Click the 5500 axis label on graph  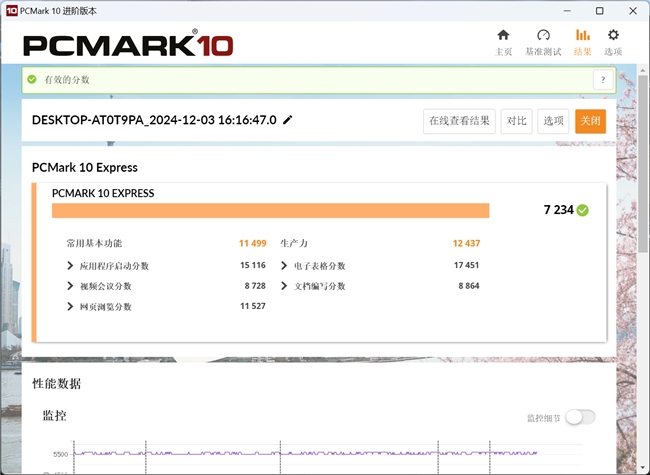(x=61, y=454)
